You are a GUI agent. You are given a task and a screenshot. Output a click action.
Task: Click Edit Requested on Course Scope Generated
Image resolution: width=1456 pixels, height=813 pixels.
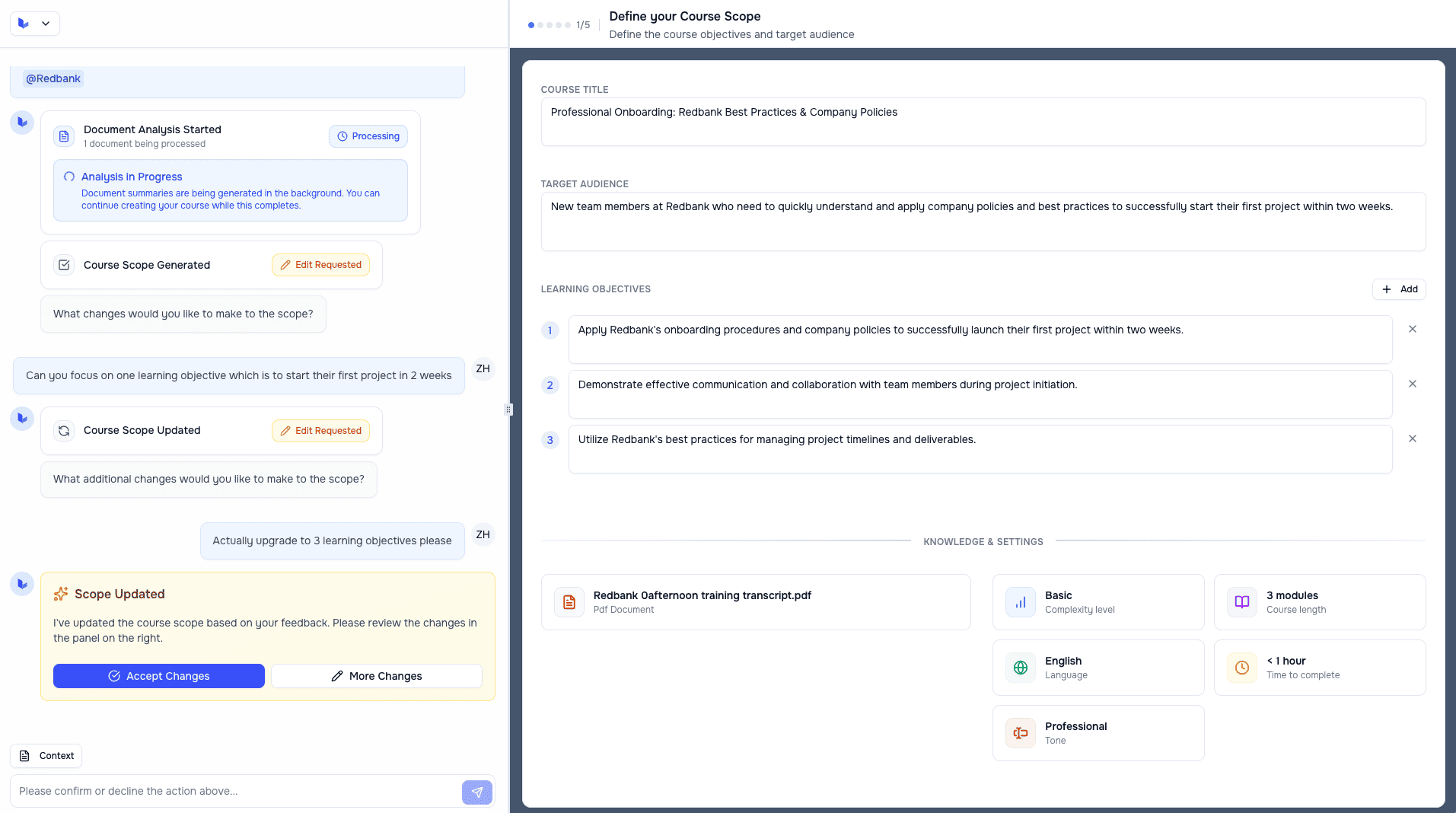click(x=320, y=264)
